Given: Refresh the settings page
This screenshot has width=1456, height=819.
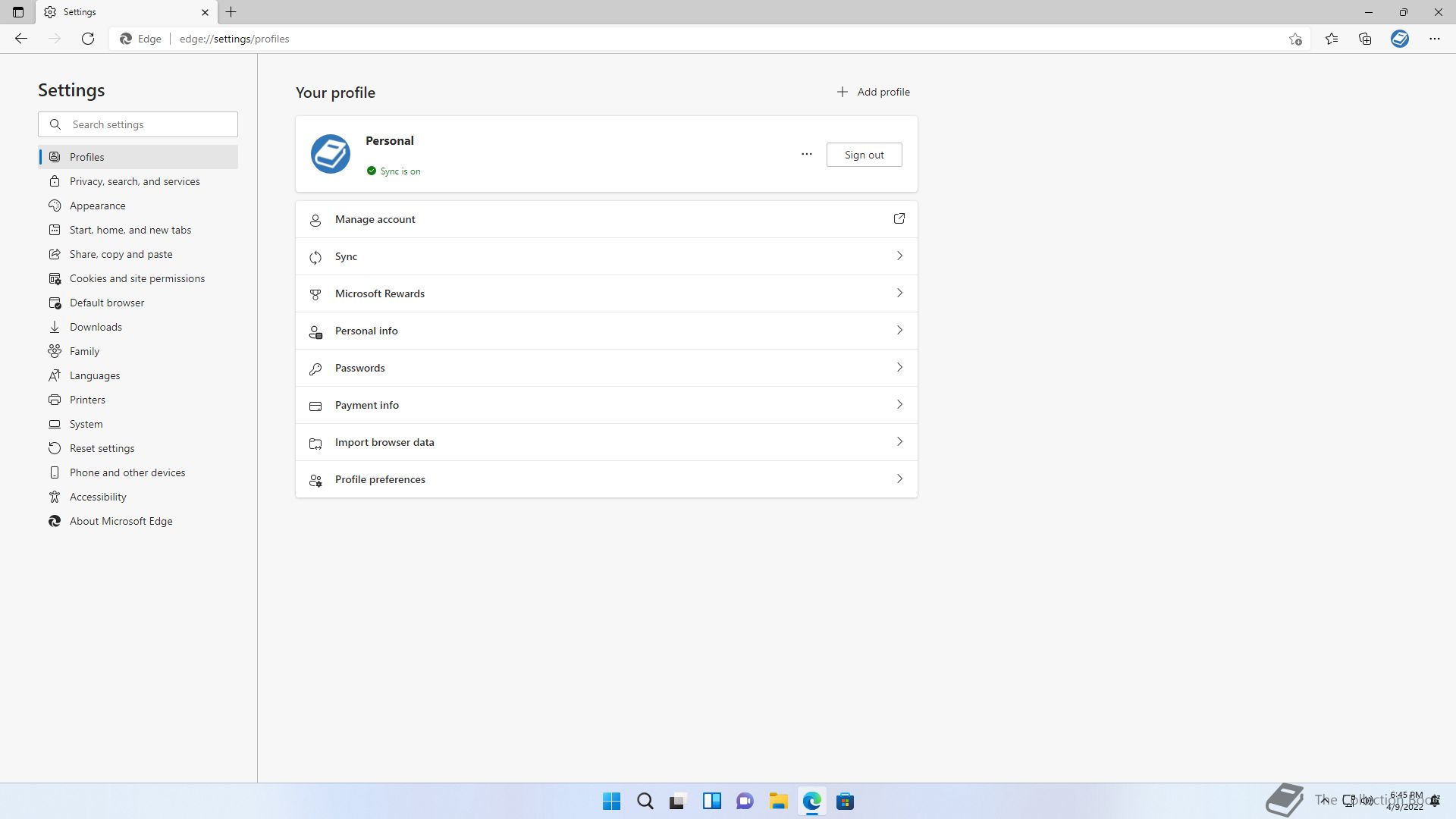Looking at the screenshot, I should [x=88, y=39].
